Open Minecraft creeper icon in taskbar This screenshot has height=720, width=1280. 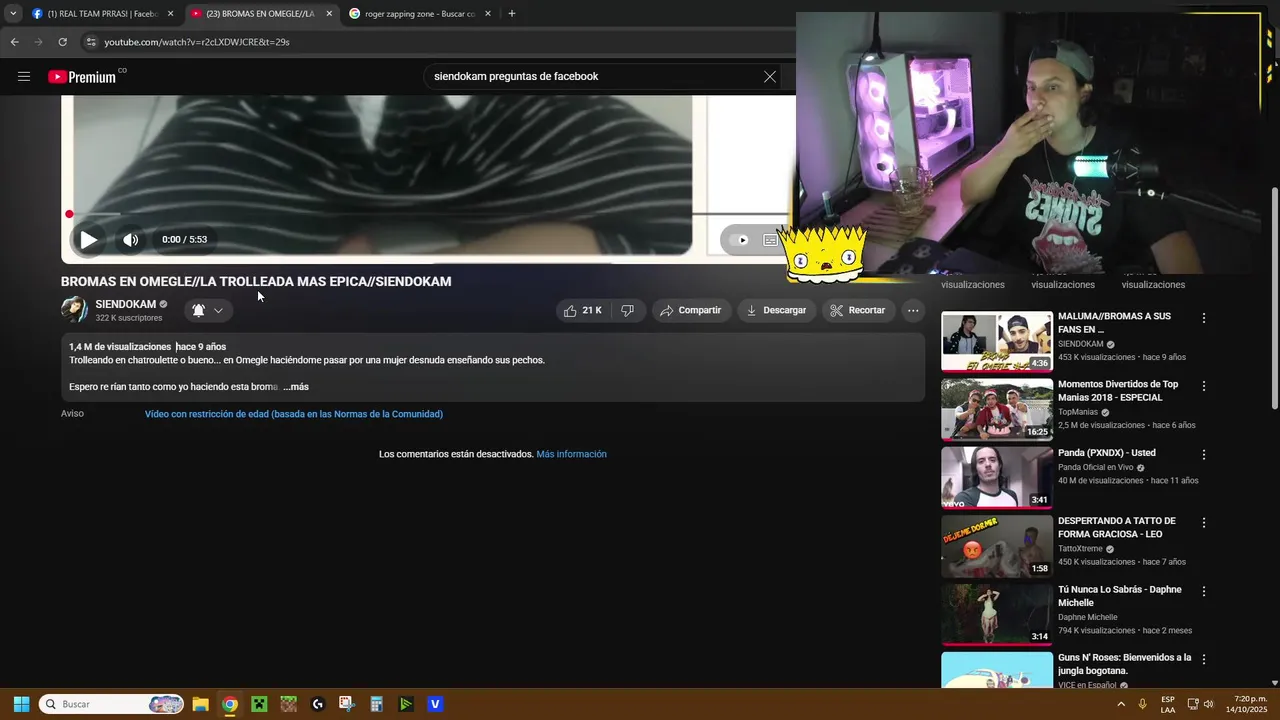pos(259,704)
